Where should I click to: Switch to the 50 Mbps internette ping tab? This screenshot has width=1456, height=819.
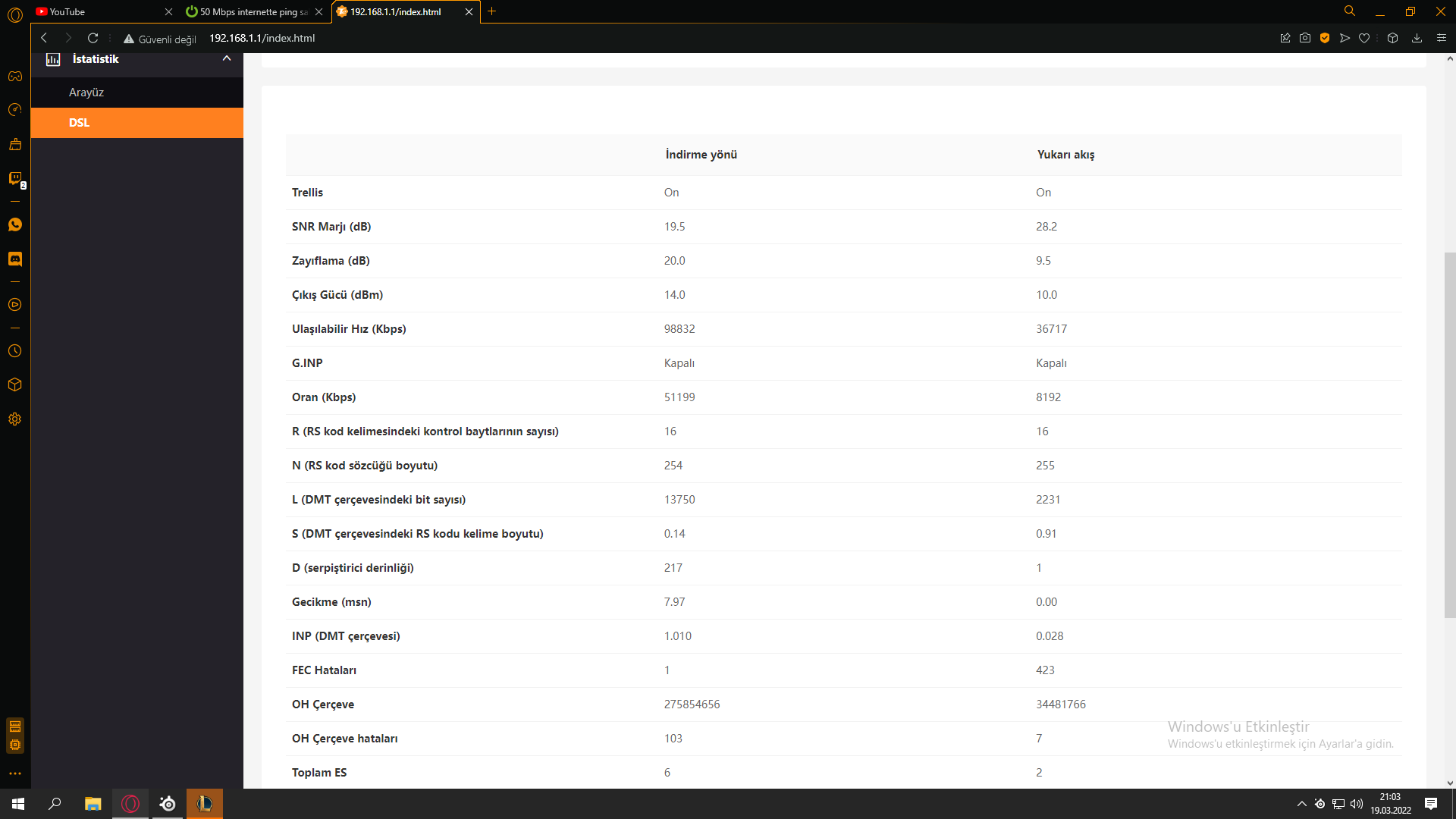coord(250,11)
